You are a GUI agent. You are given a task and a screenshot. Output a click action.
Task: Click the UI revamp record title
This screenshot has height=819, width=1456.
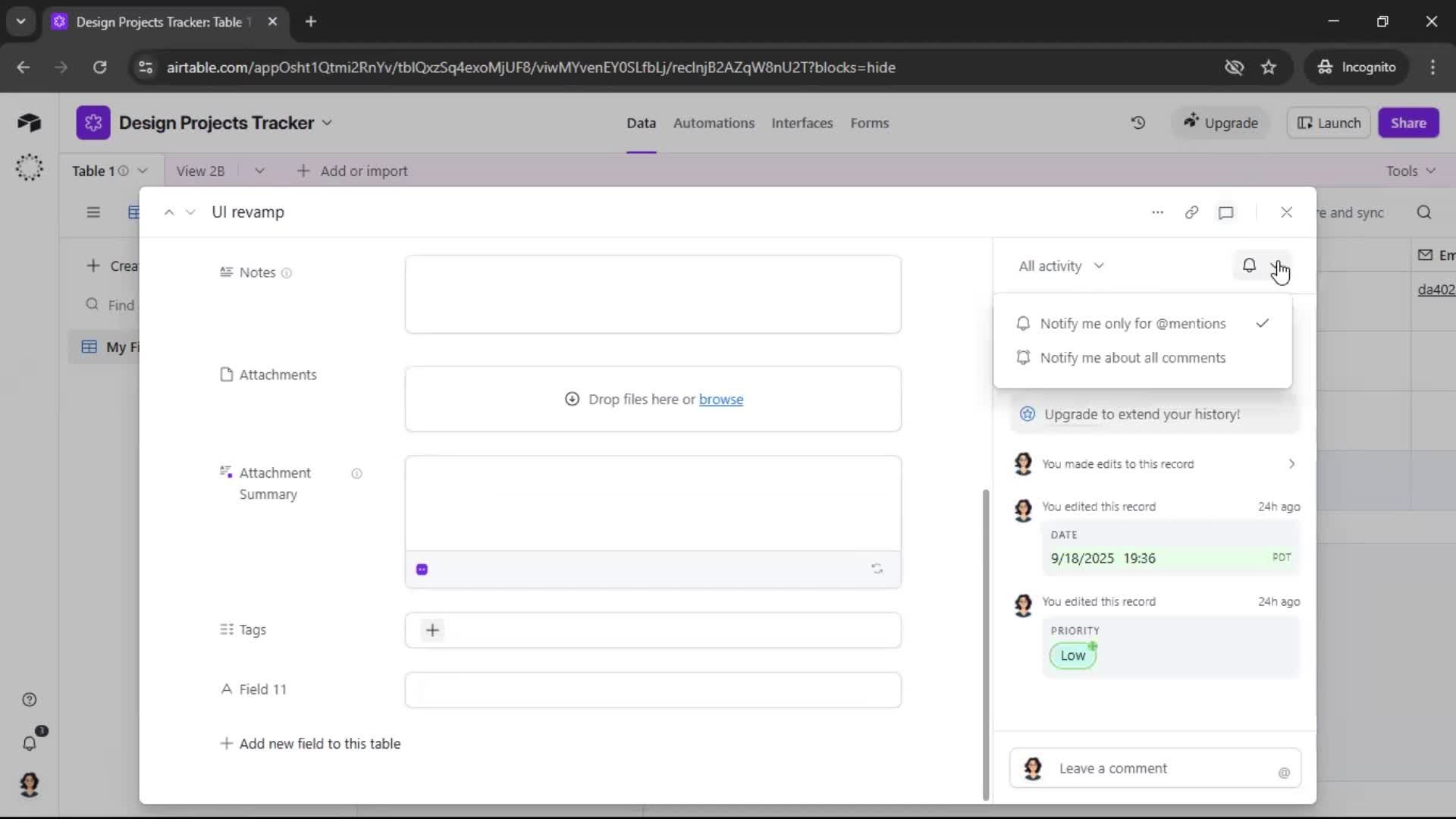click(248, 212)
